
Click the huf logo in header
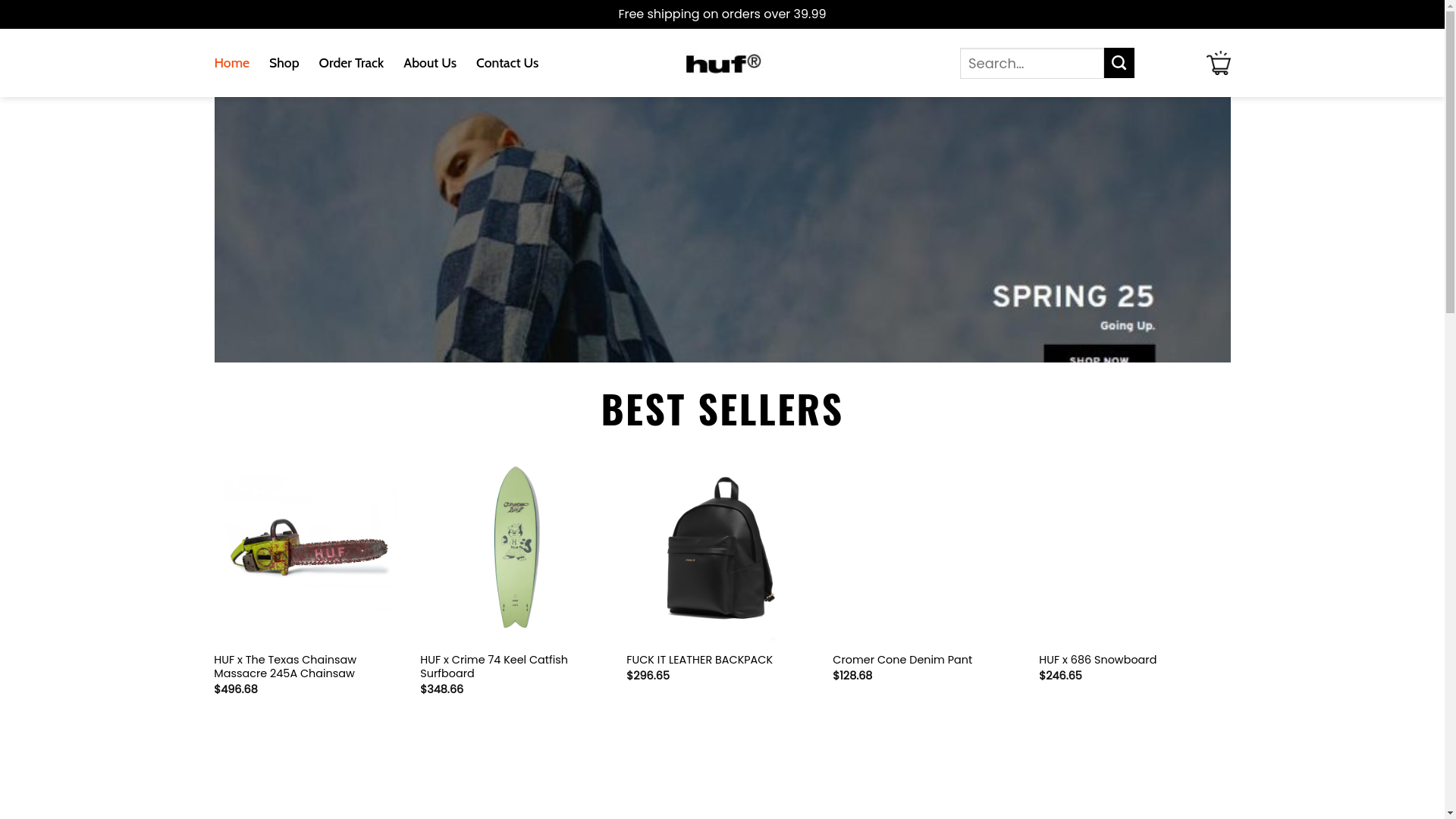(723, 63)
